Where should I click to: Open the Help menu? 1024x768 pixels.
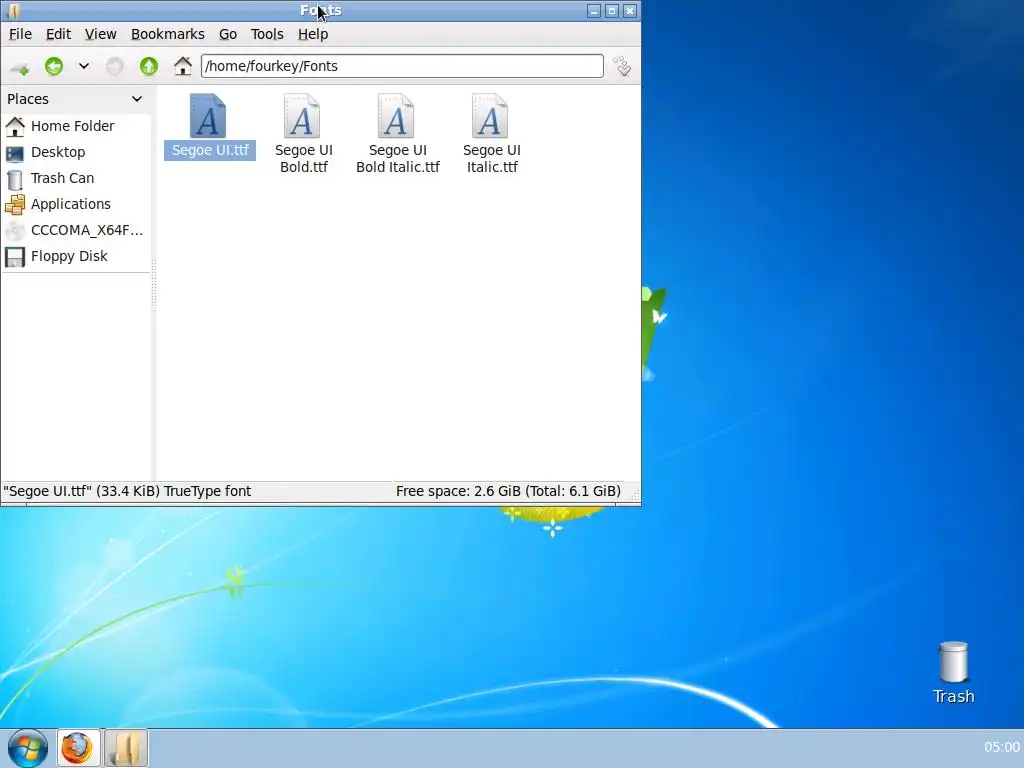313,34
